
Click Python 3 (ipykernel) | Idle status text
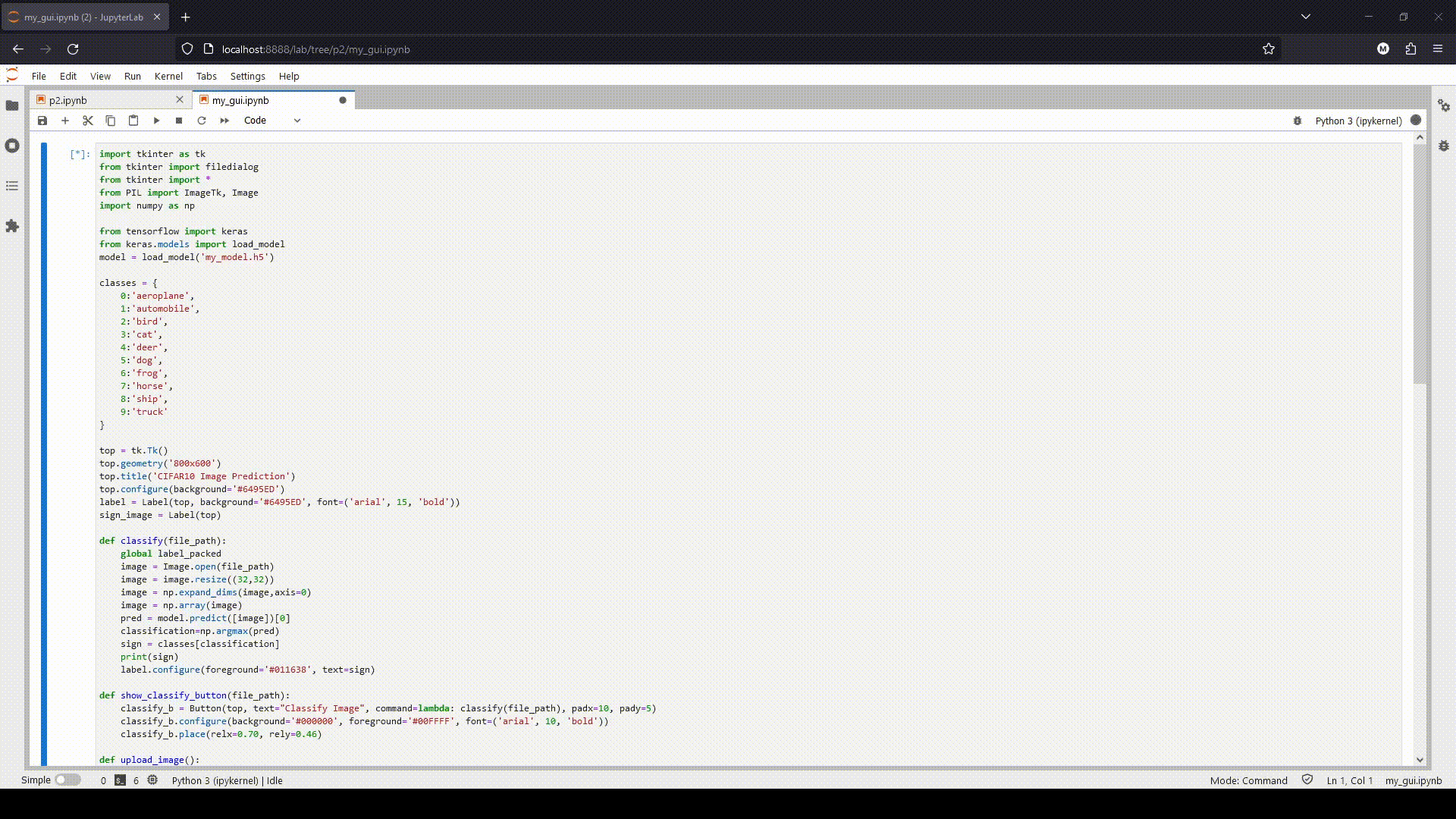point(227,780)
